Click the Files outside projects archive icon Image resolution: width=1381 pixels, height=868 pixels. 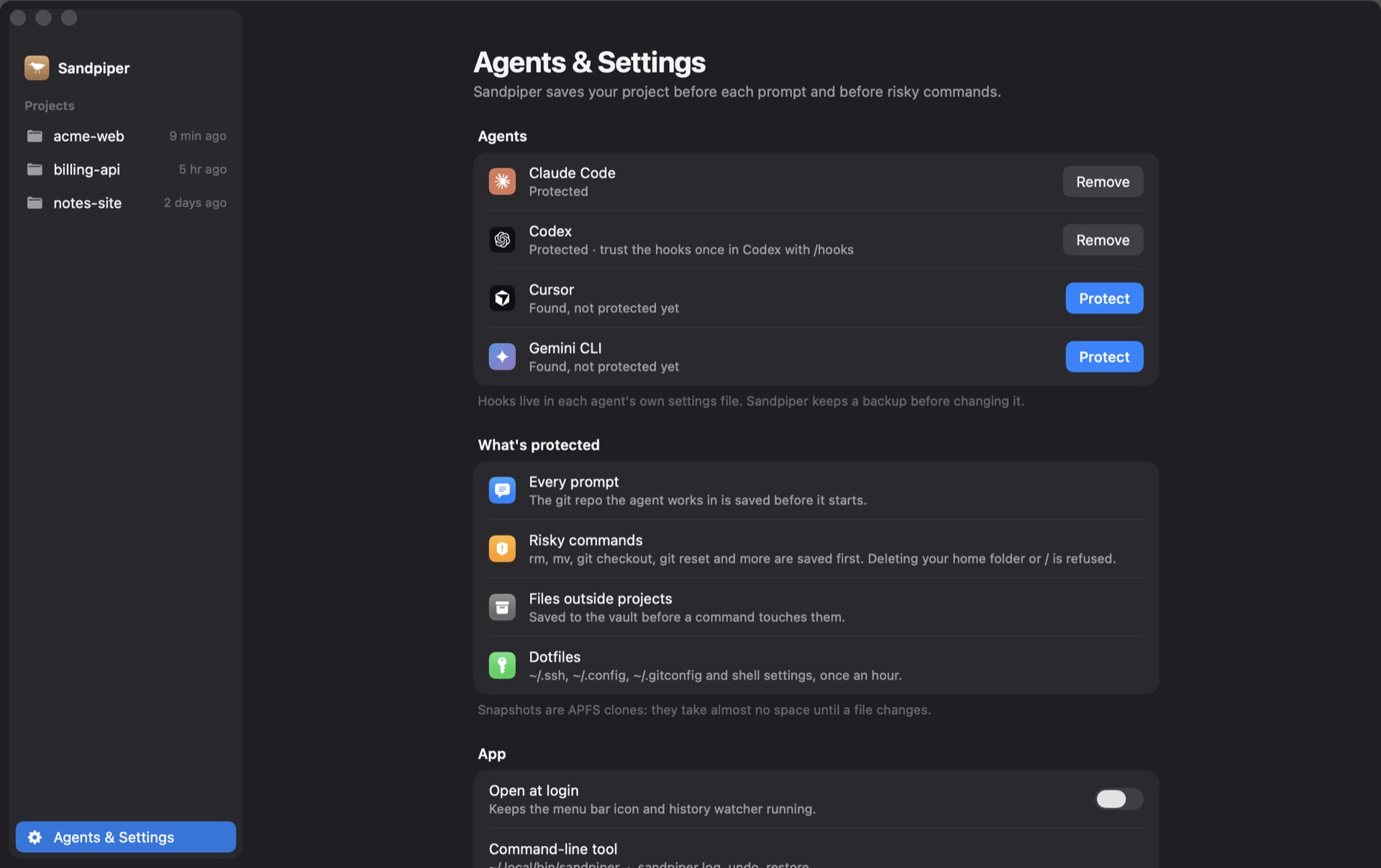coord(502,607)
